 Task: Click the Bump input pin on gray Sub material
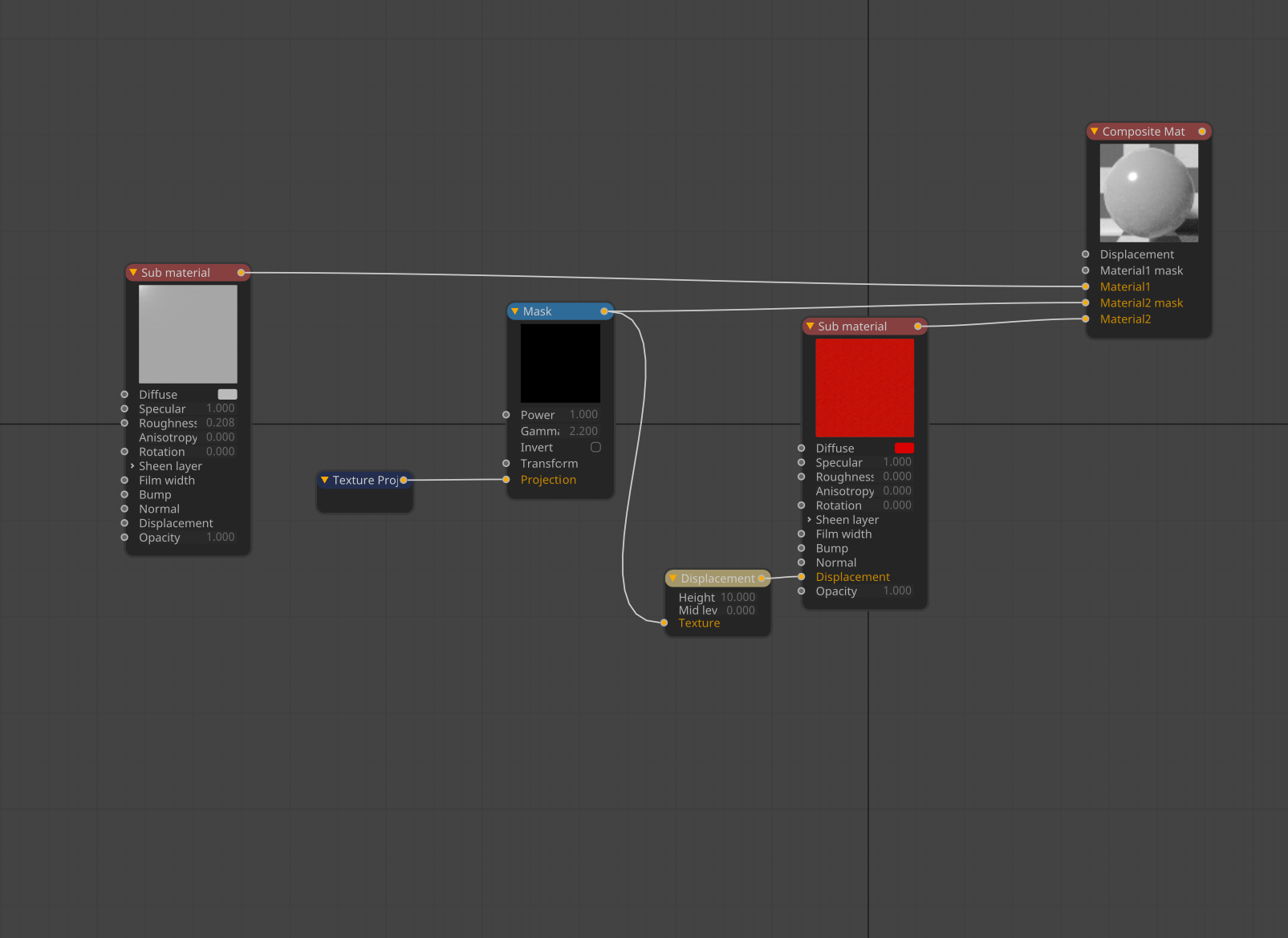click(124, 494)
